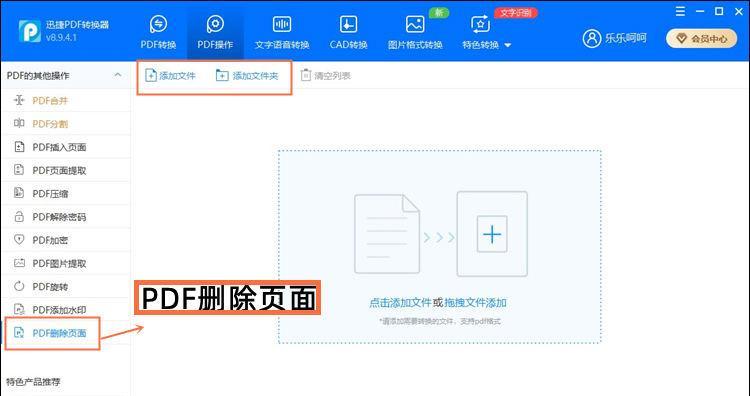Viewport: 750px width, 396px height.
Task: Click the 特色产品推荐 heading
Action: 33,382
